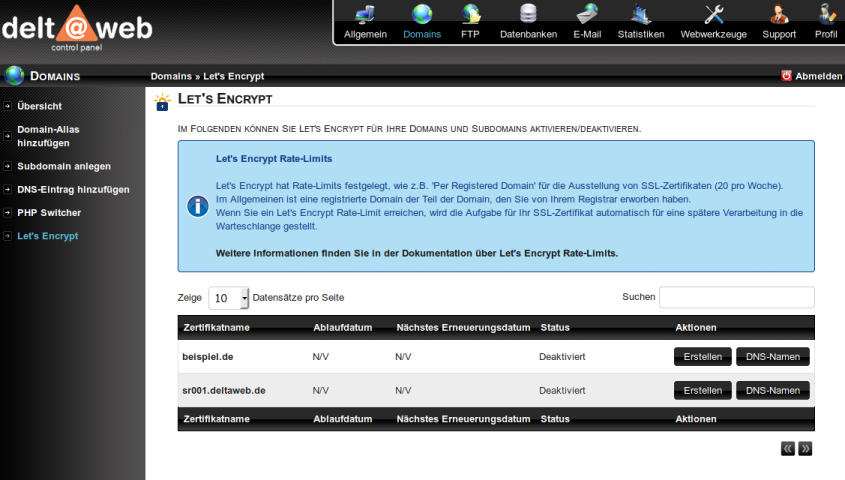Open the Statistiken chart icon
This screenshot has height=480, width=845.
[x=641, y=14]
